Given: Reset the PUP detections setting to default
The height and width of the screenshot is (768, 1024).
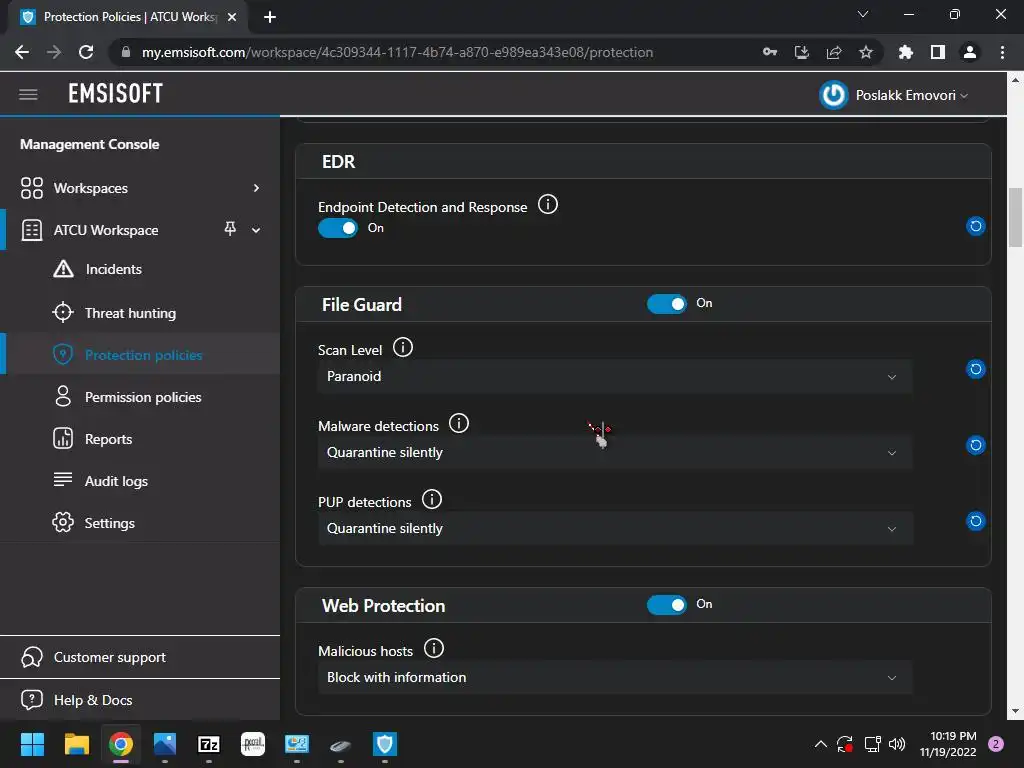Looking at the screenshot, I should [x=976, y=521].
